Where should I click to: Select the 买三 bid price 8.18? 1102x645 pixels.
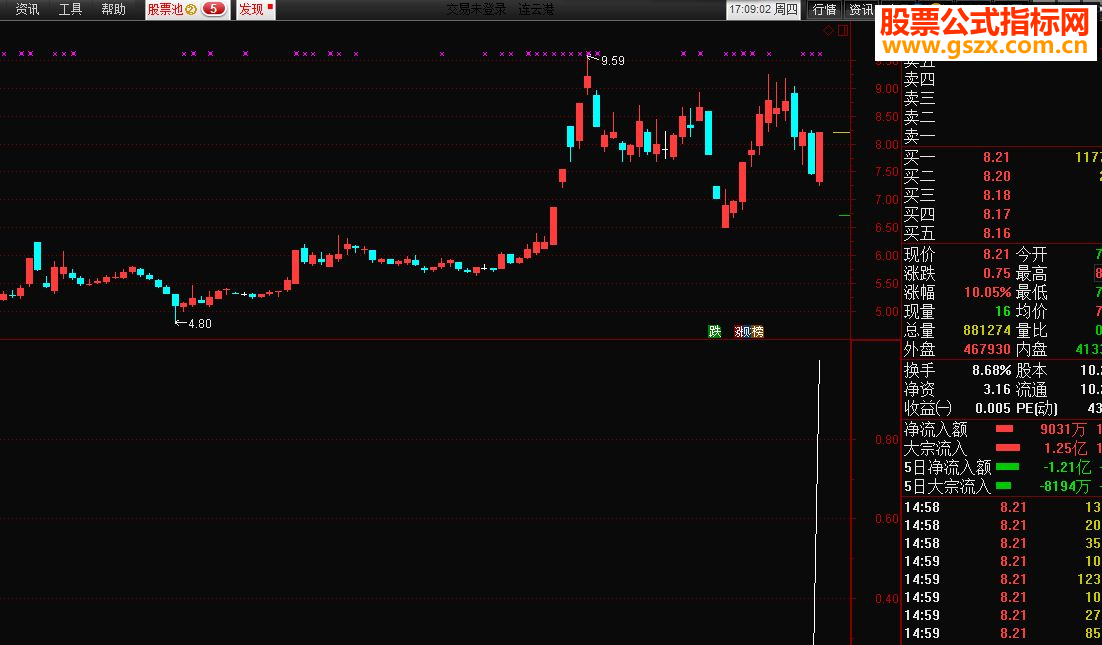pyautogui.click(x=997, y=195)
